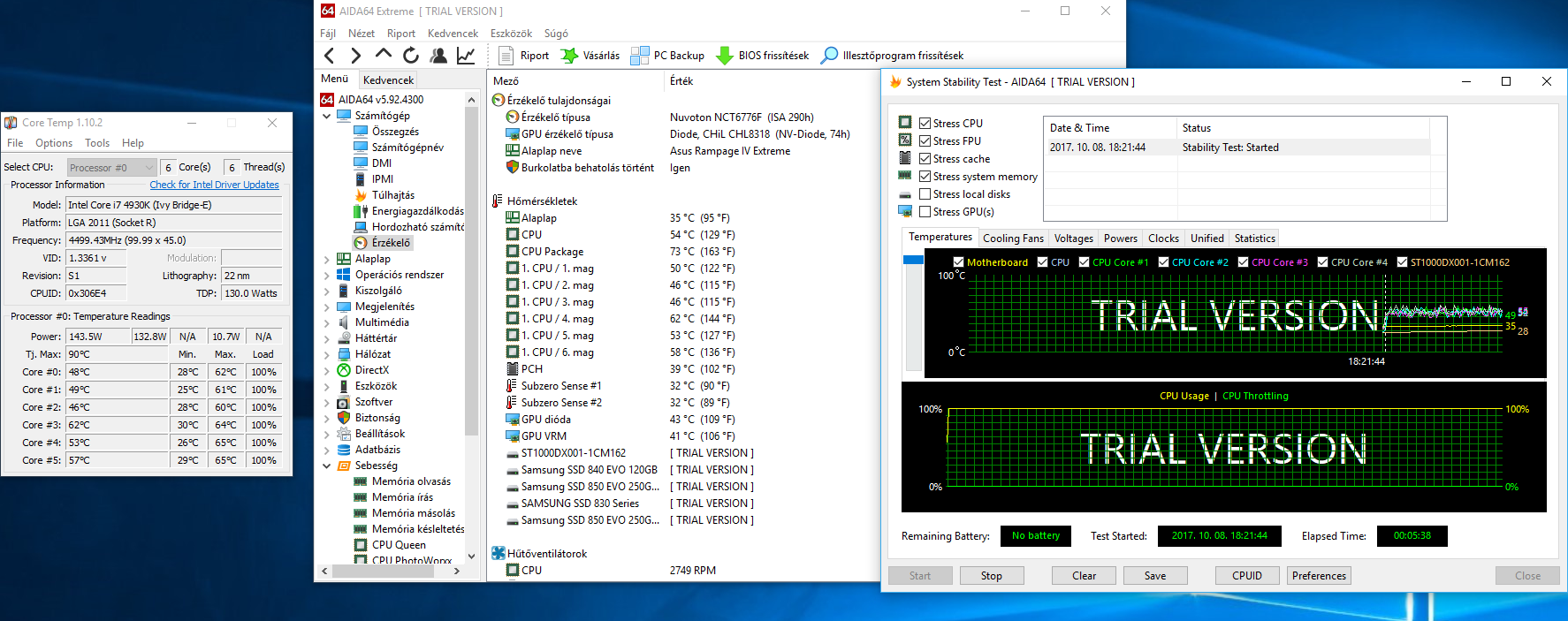Select DirectX node in the tree
This screenshot has width=1568, height=621.
[372, 370]
